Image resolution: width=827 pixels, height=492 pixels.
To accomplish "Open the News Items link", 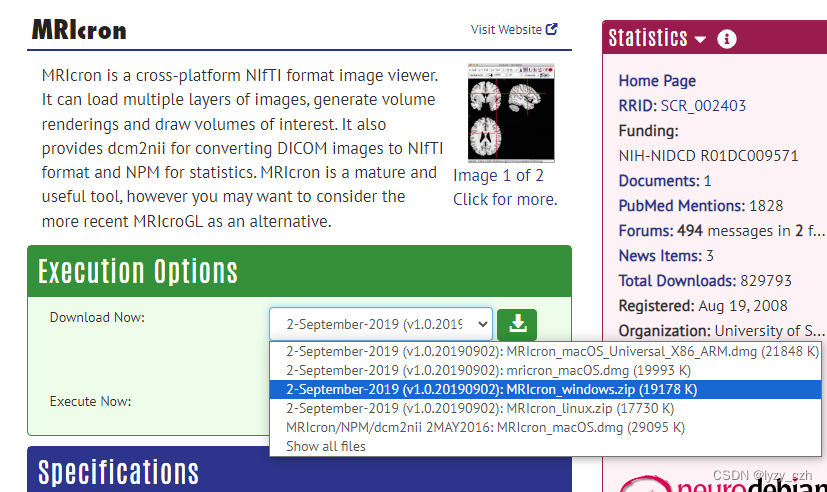I will pos(660,256).
